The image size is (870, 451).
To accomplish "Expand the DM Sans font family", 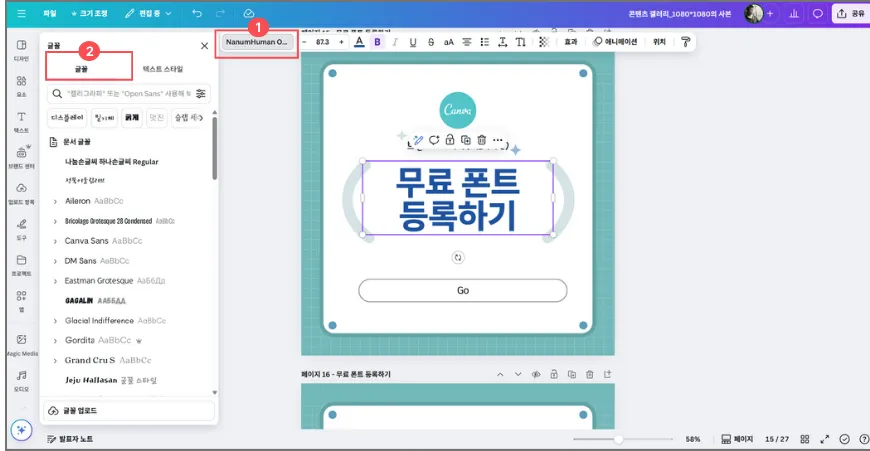I will 55,261.
